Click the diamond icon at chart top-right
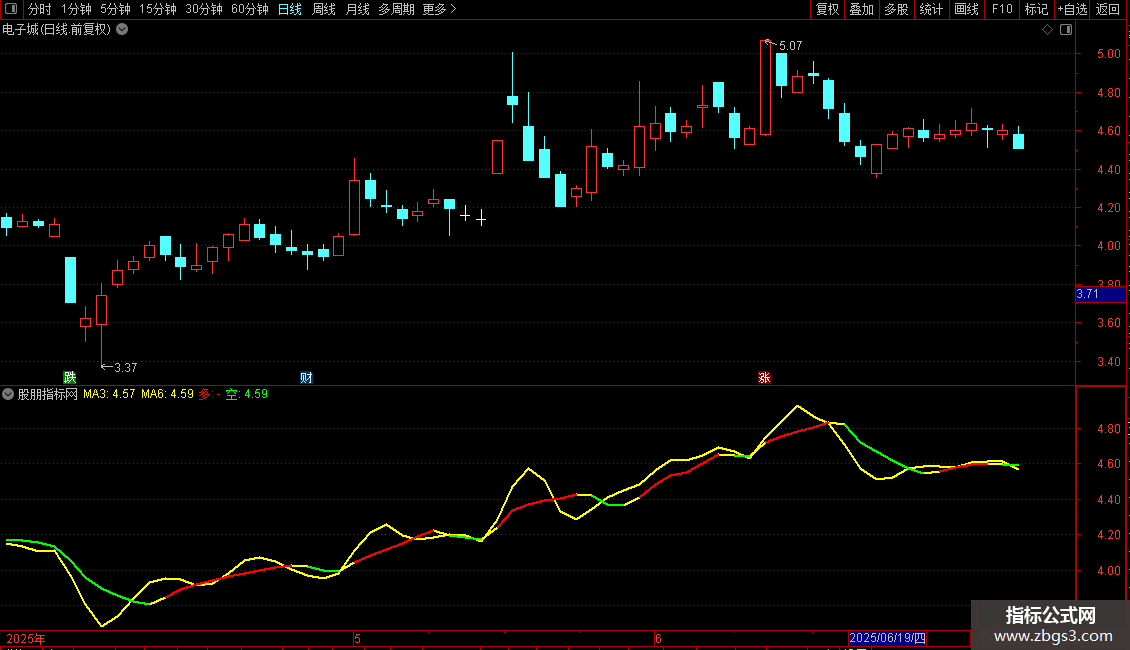Screen dimensions: 1130x650 tap(1048, 30)
